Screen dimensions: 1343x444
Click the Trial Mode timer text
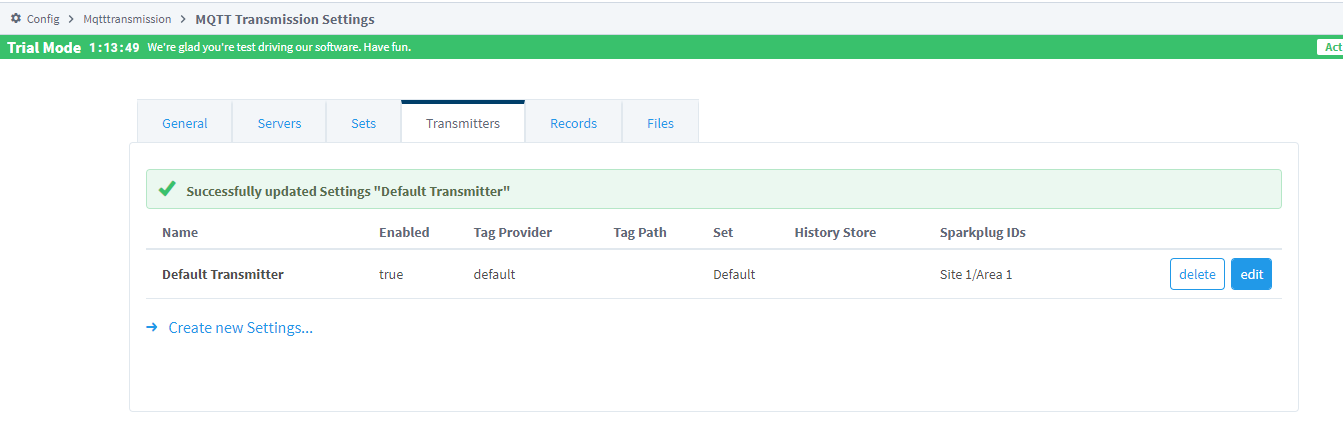click(114, 47)
